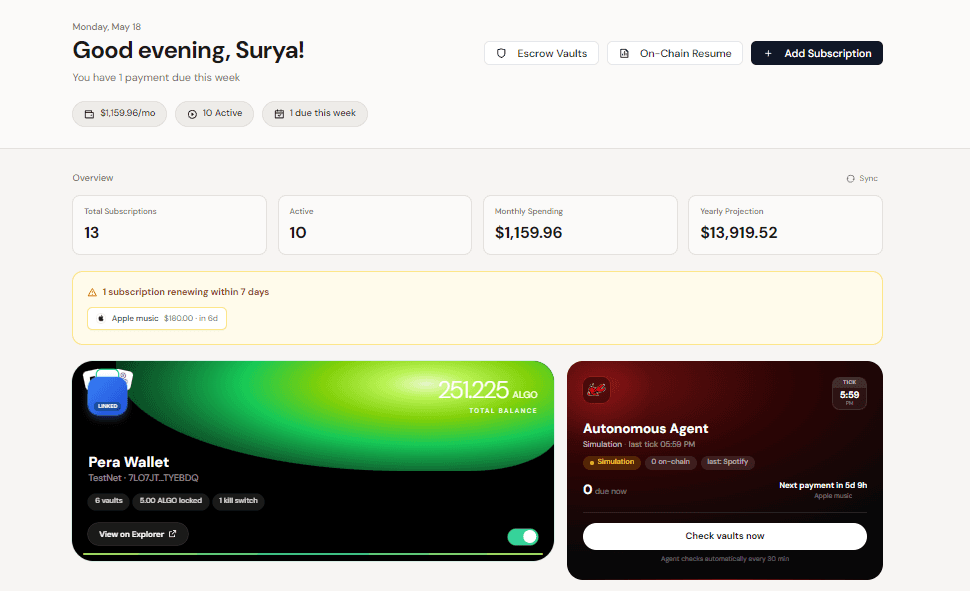Click the warning triangle in renewal alert
The height and width of the screenshot is (591, 970).
(92, 292)
